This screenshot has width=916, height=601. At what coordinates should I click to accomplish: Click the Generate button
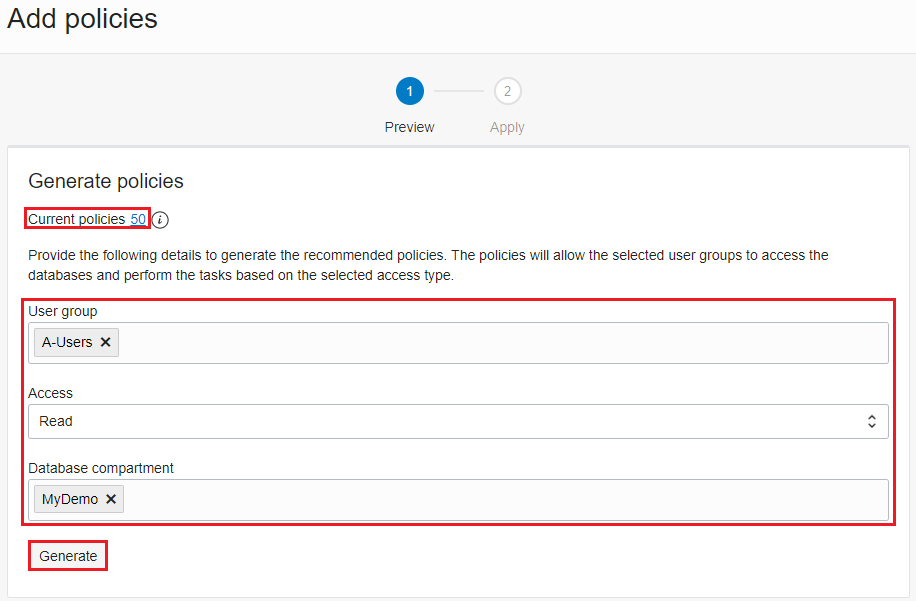click(x=67, y=555)
